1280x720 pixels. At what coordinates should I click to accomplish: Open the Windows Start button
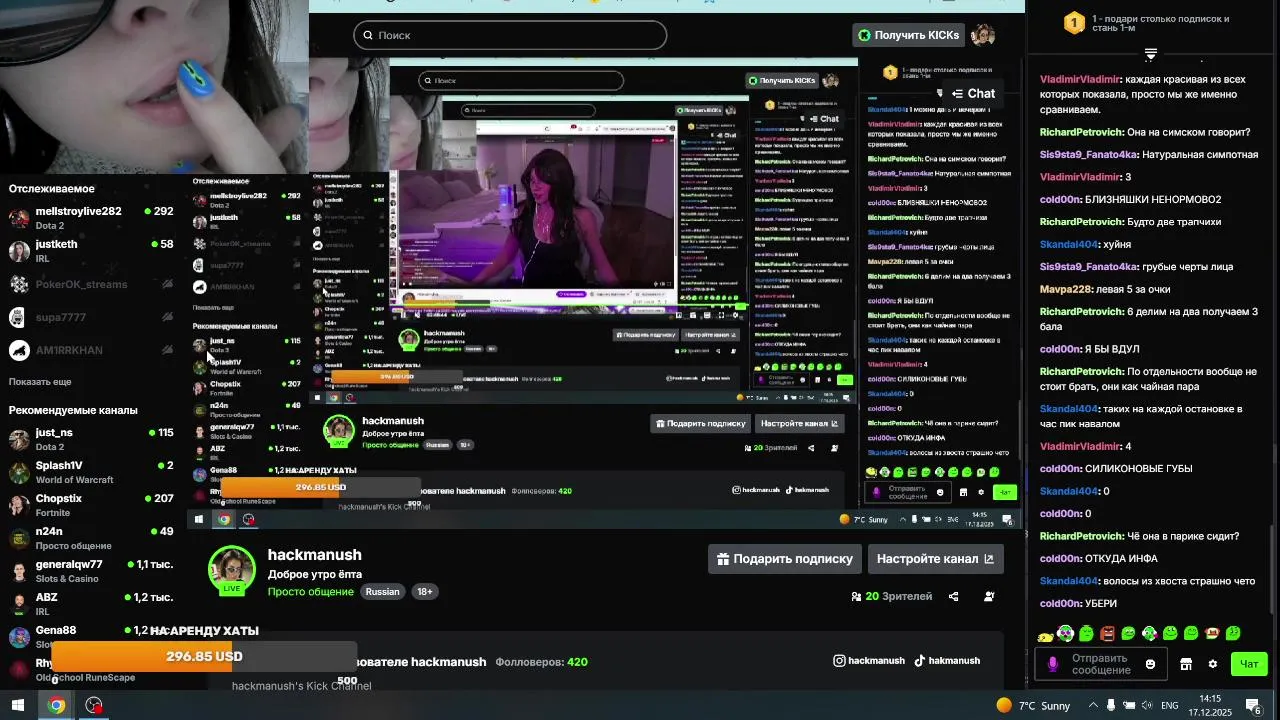pos(17,705)
